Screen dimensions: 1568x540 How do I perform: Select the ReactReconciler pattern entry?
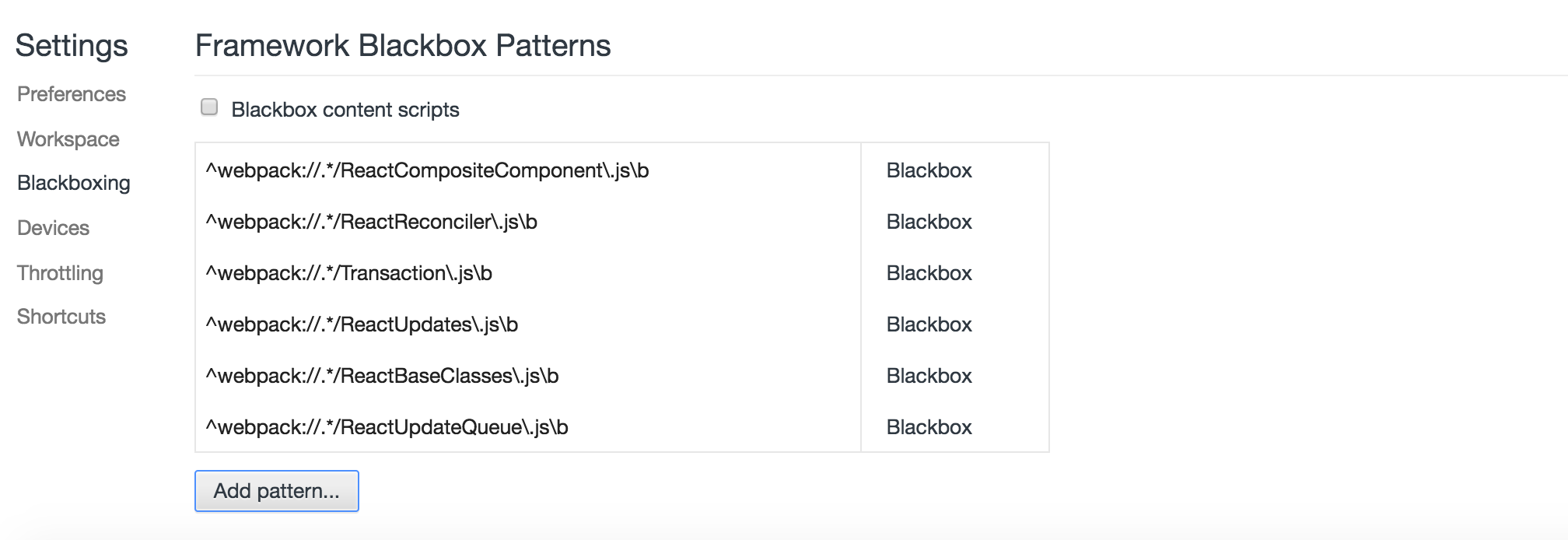point(372,222)
